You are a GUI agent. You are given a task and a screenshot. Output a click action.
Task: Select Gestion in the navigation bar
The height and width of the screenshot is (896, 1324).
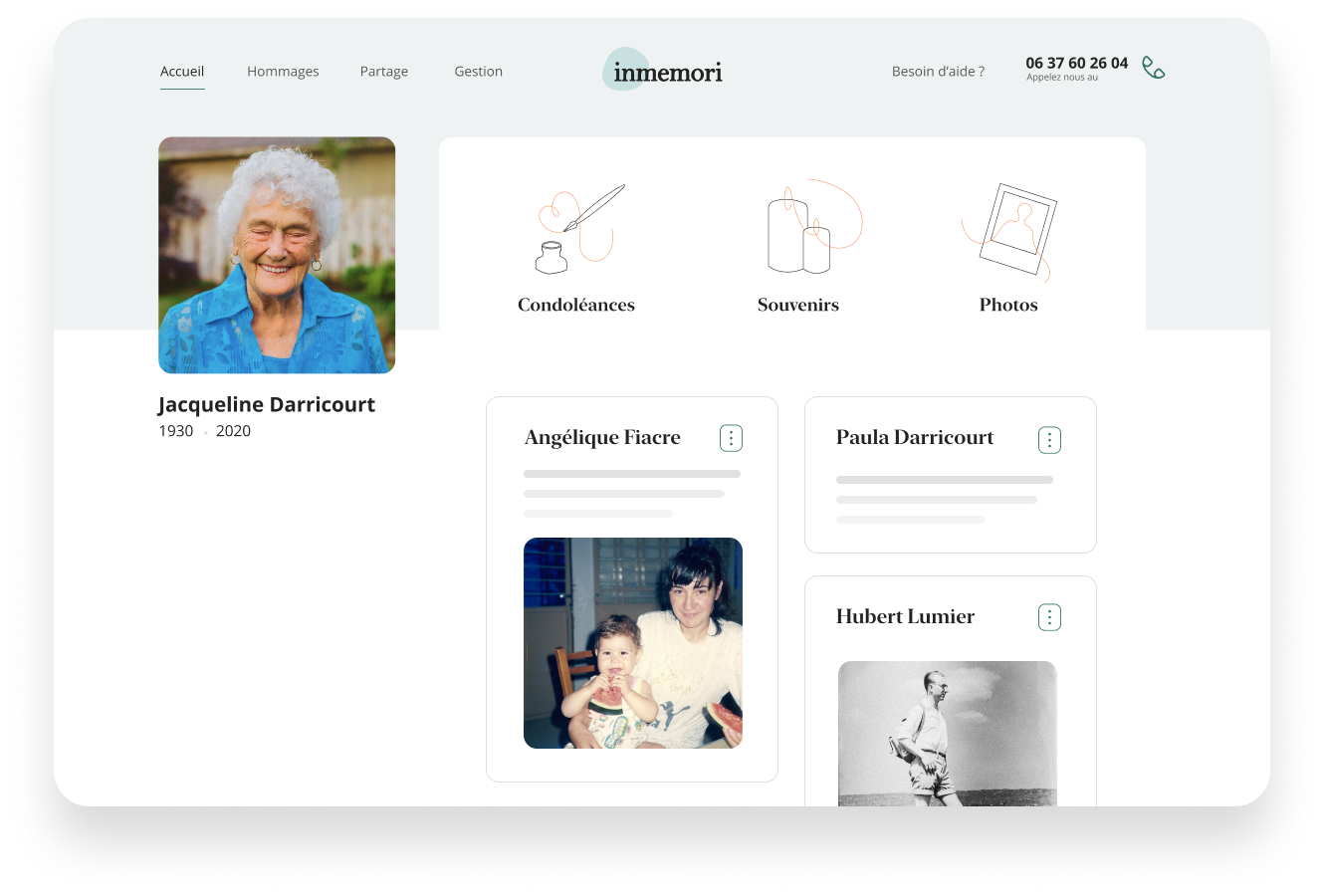click(x=478, y=72)
